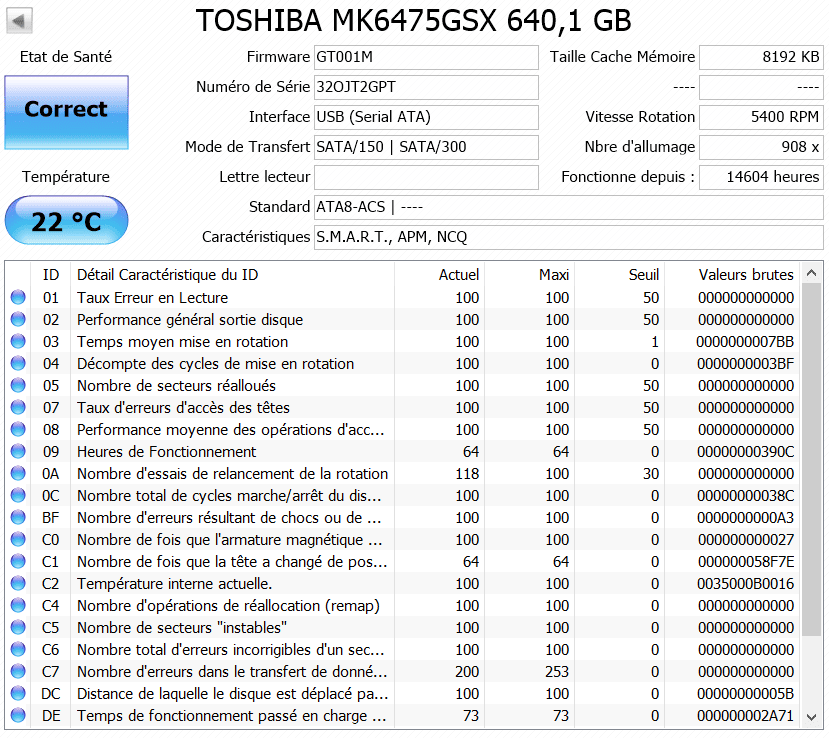Select the row Nombre d'opérations de réallocation (remap)
The height and width of the screenshot is (738, 829).
click(x=403, y=605)
